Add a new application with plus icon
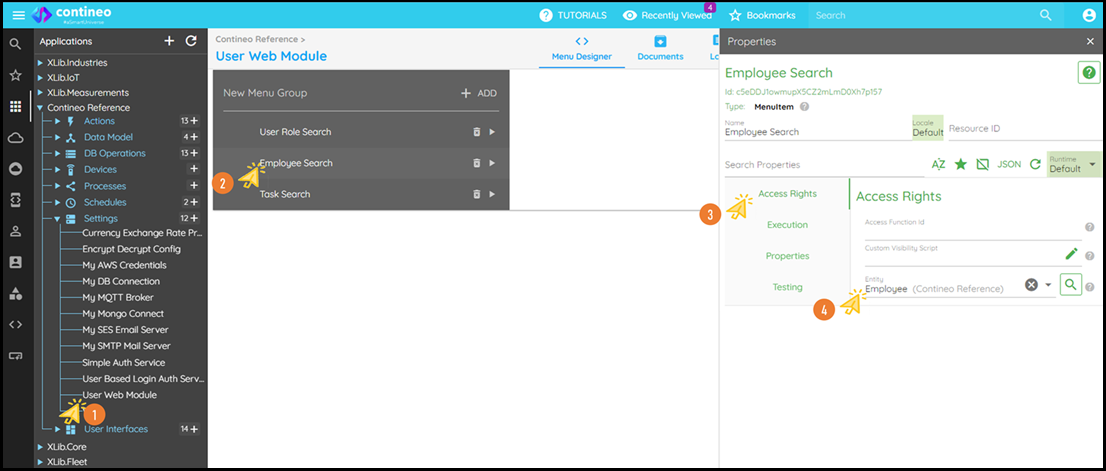This screenshot has width=1106, height=471. click(x=169, y=41)
